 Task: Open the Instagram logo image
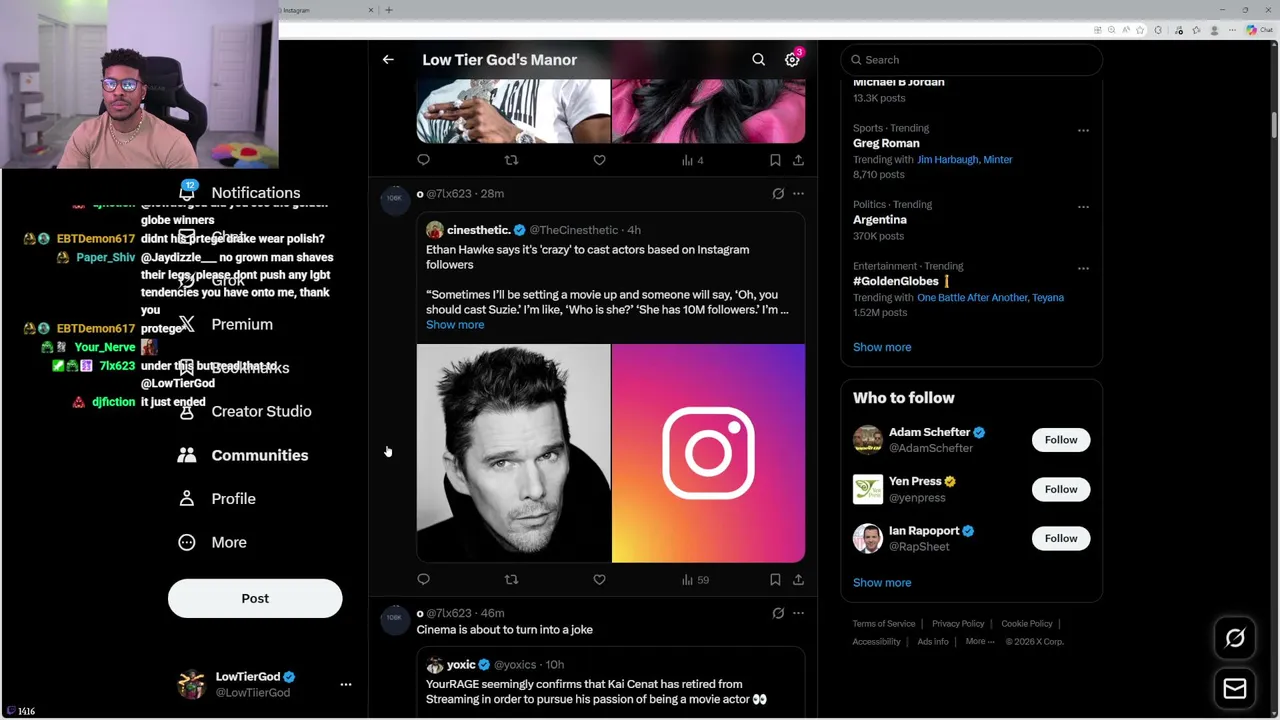click(708, 453)
